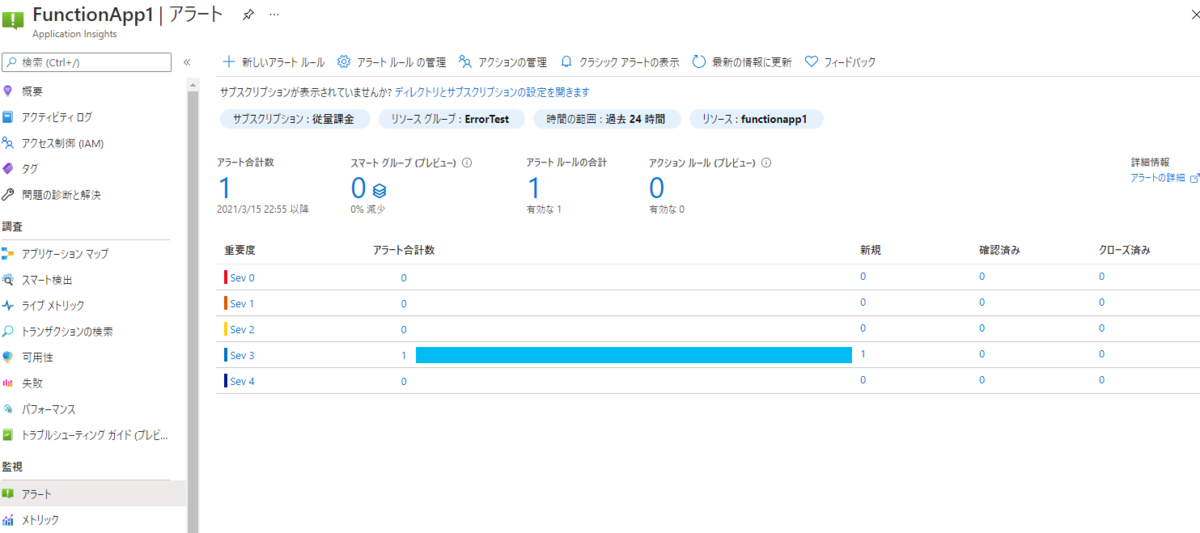Screen dimensions: 1200x533
Task: Click the gear icon of アラート ルールの管理
Action: click(344, 62)
